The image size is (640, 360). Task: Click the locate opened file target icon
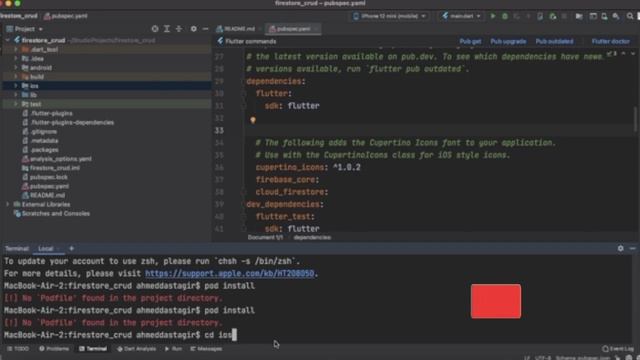pyautogui.click(x=155, y=29)
